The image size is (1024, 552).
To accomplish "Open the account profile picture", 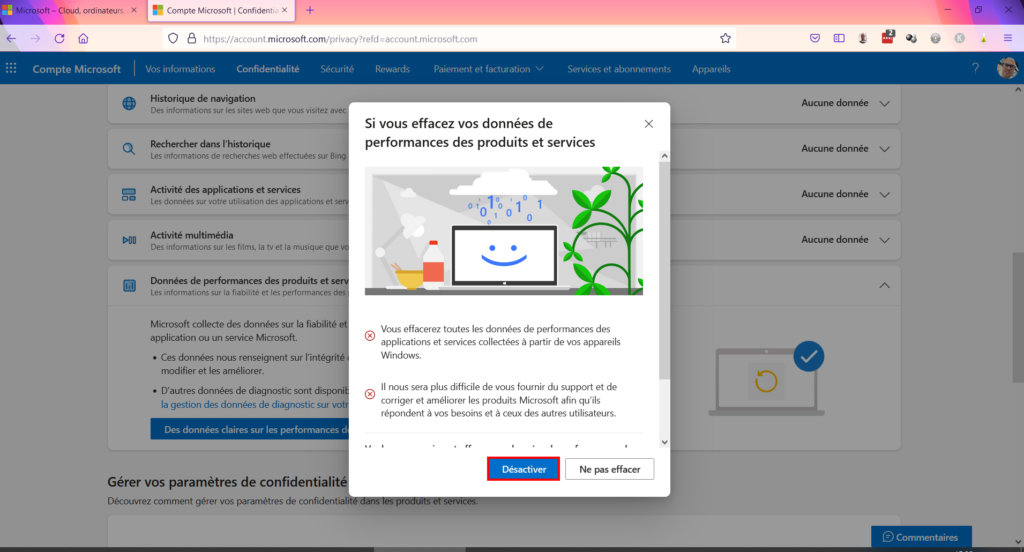I will click(1007, 68).
